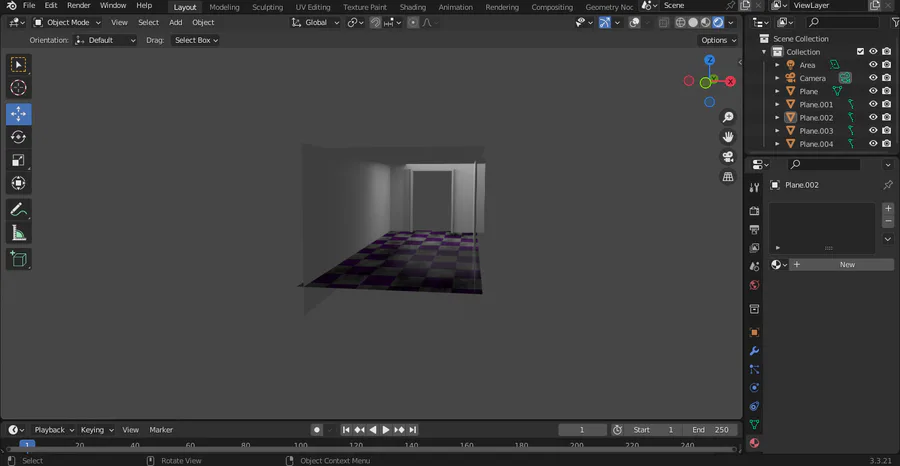
Task: Open Global transform orientation dropdown
Action: pyautogui.click(x=315, y=22)
